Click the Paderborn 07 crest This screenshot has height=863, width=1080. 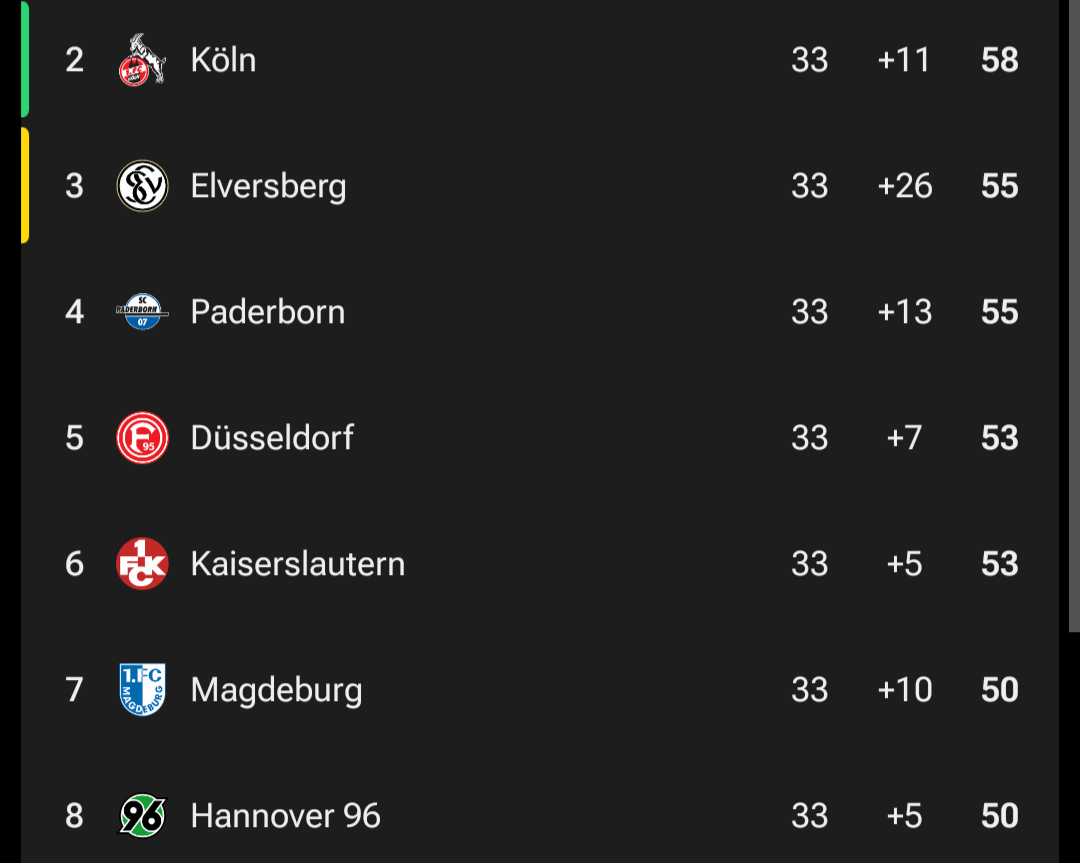pos(143,312)
